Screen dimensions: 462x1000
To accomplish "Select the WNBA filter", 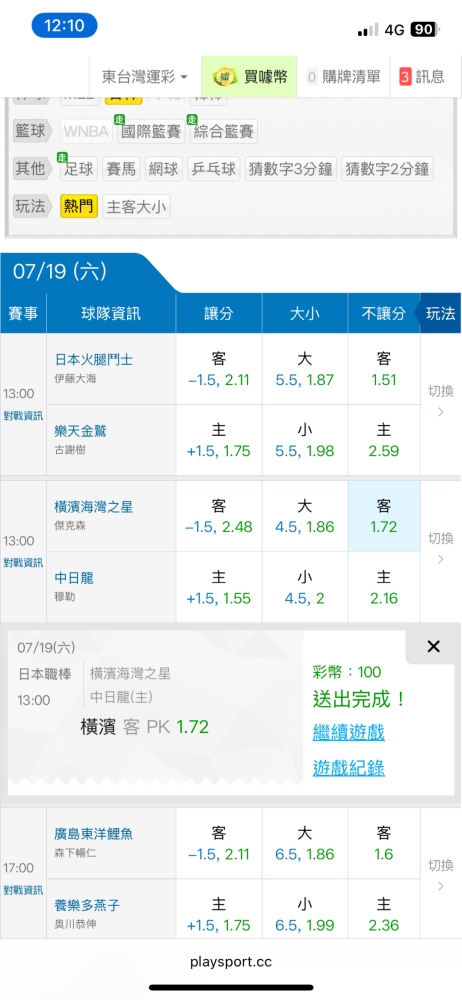I will pos(87,132).
